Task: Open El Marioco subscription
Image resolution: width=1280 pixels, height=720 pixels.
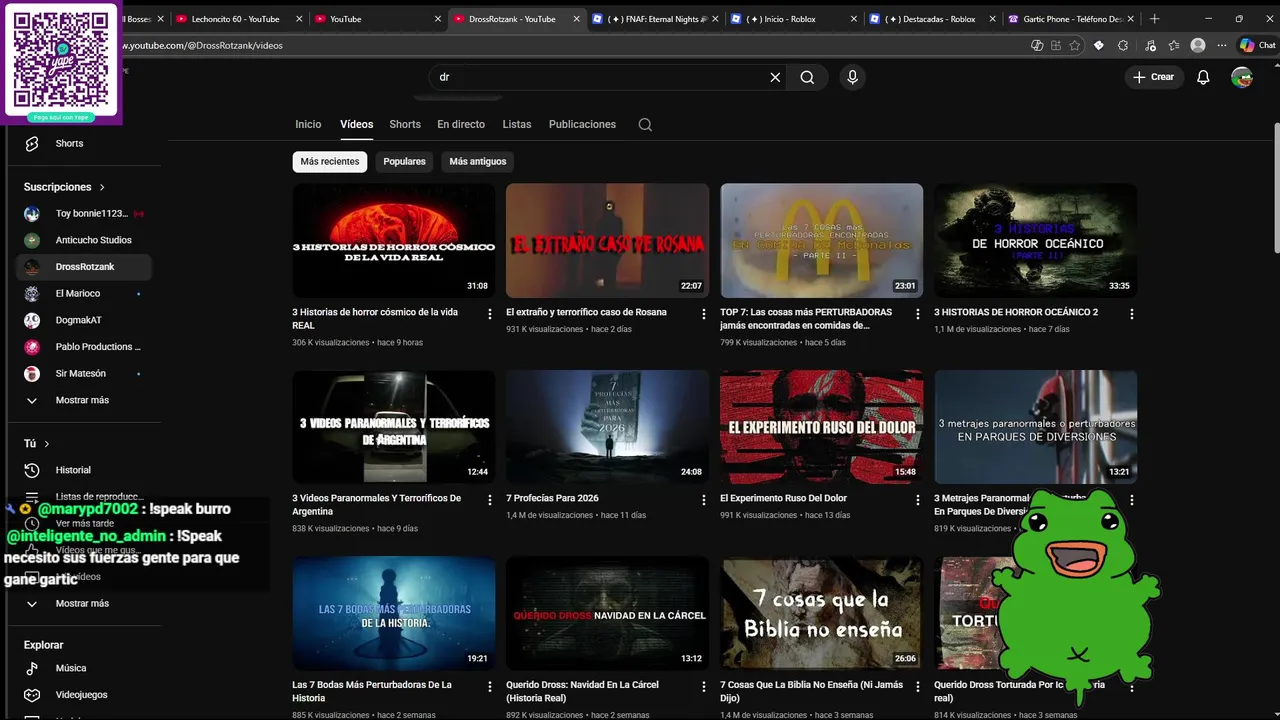Action: (x=84, y=294)
